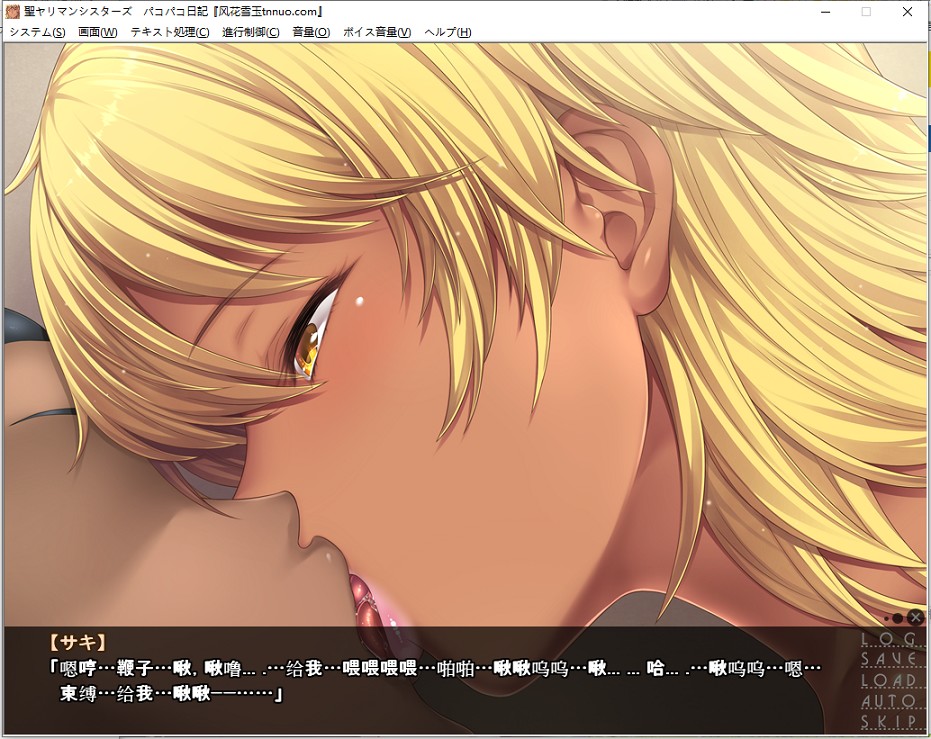Screen dimensions: 931x739
Task: Toggle AUTO play mode
Action: 888,702
